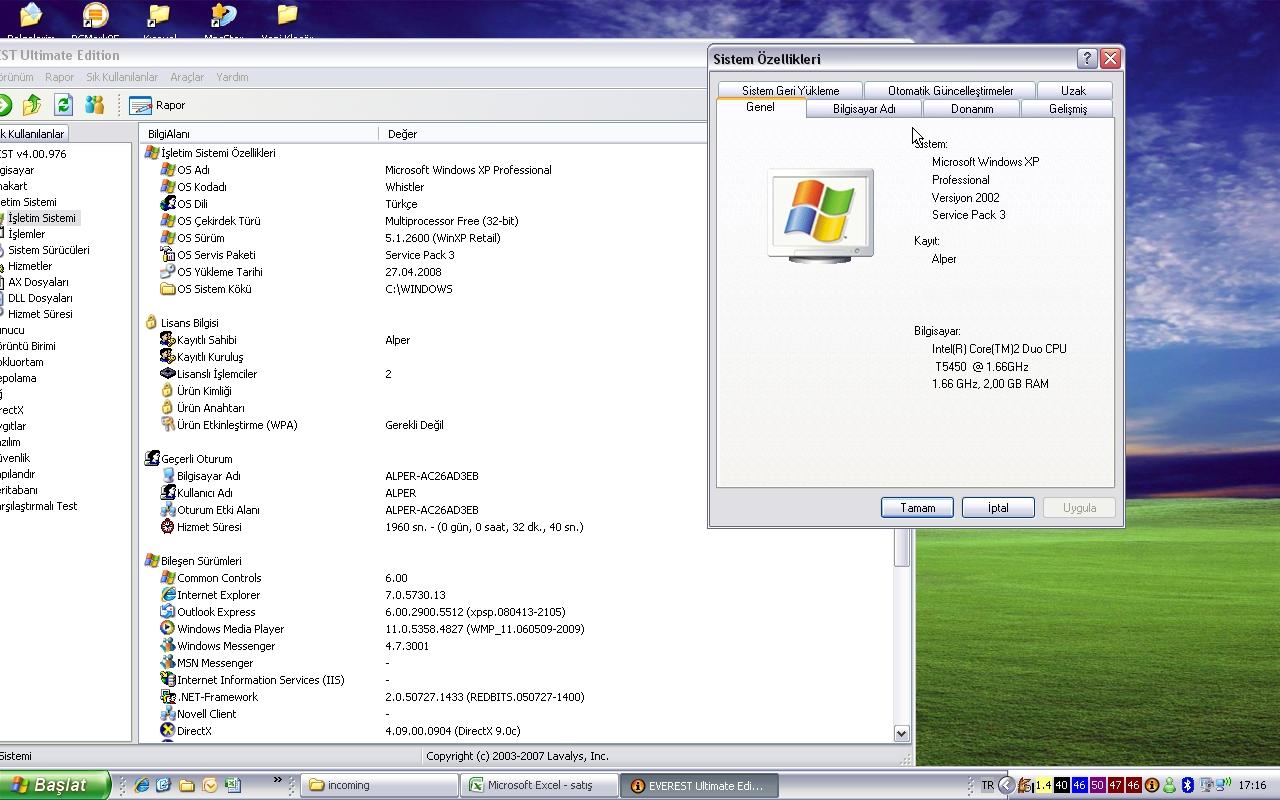The height and width of the screenshot is (800, 1280).
Task: Click the Ürün Anahtarı lock icon
Action: (x=168, y=408)
